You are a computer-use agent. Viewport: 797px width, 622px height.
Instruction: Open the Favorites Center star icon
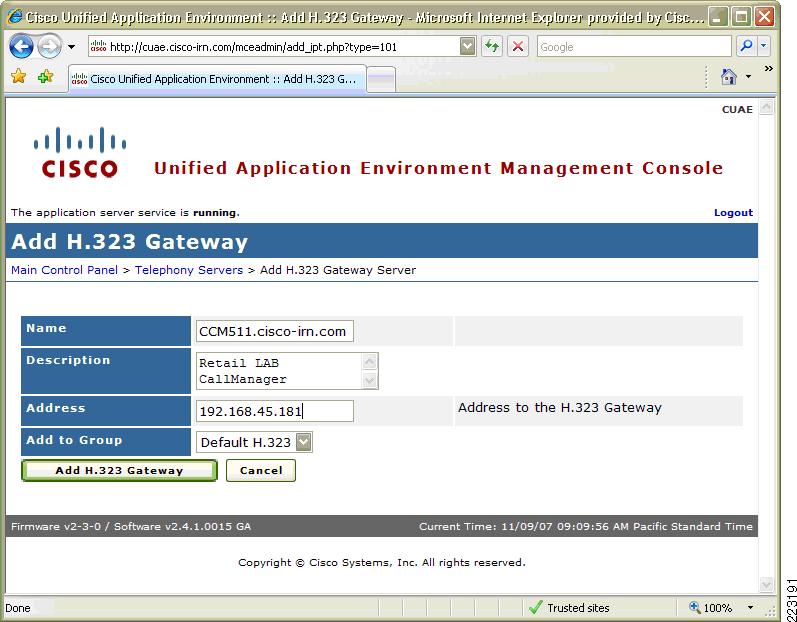tap(18, 77)
